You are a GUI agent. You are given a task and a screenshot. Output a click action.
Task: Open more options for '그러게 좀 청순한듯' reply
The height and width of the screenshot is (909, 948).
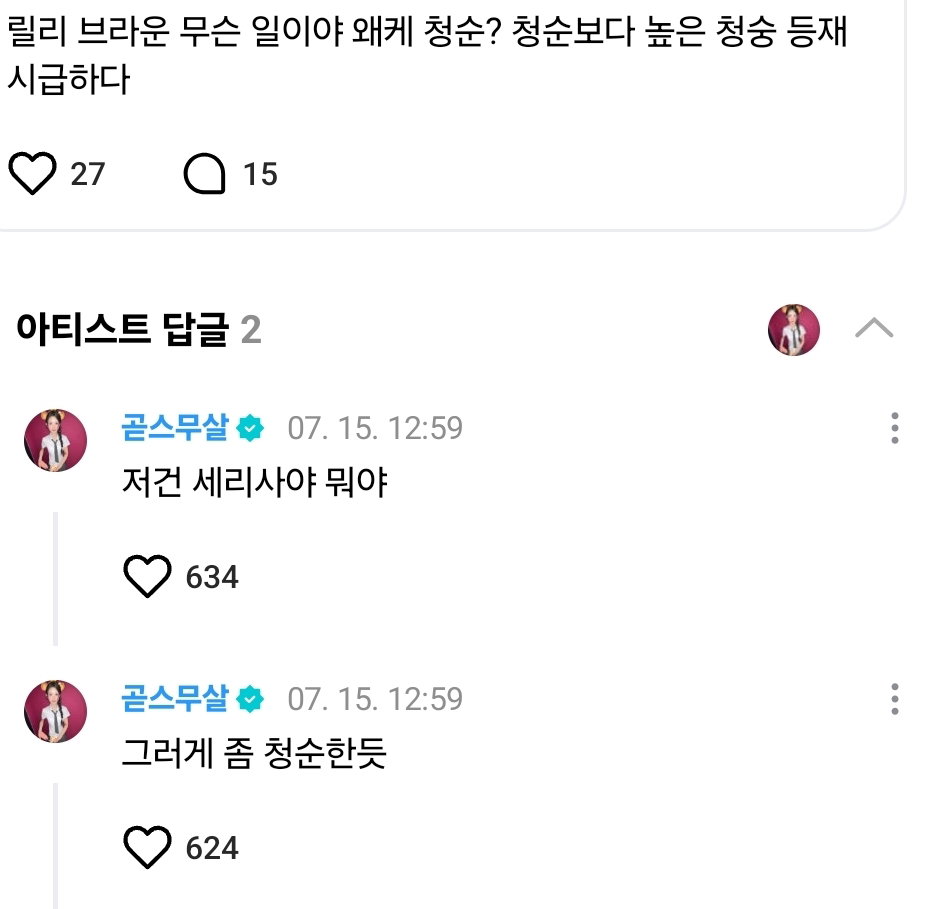pyautogui.click(x=895, y=699)
